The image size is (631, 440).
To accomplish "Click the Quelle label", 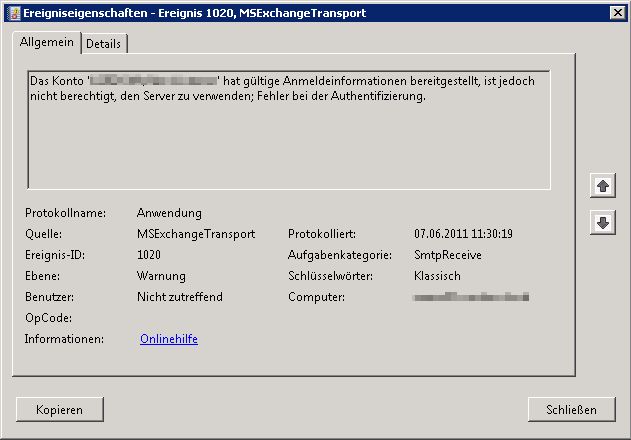I will click(x=43, y=234).
